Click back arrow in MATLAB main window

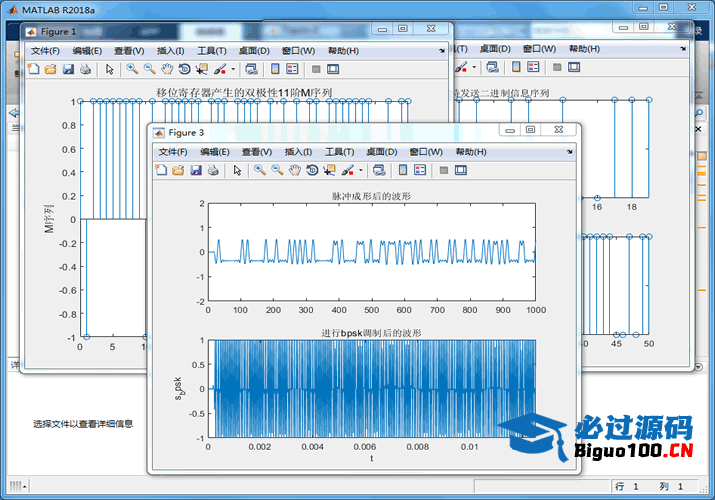14,113
